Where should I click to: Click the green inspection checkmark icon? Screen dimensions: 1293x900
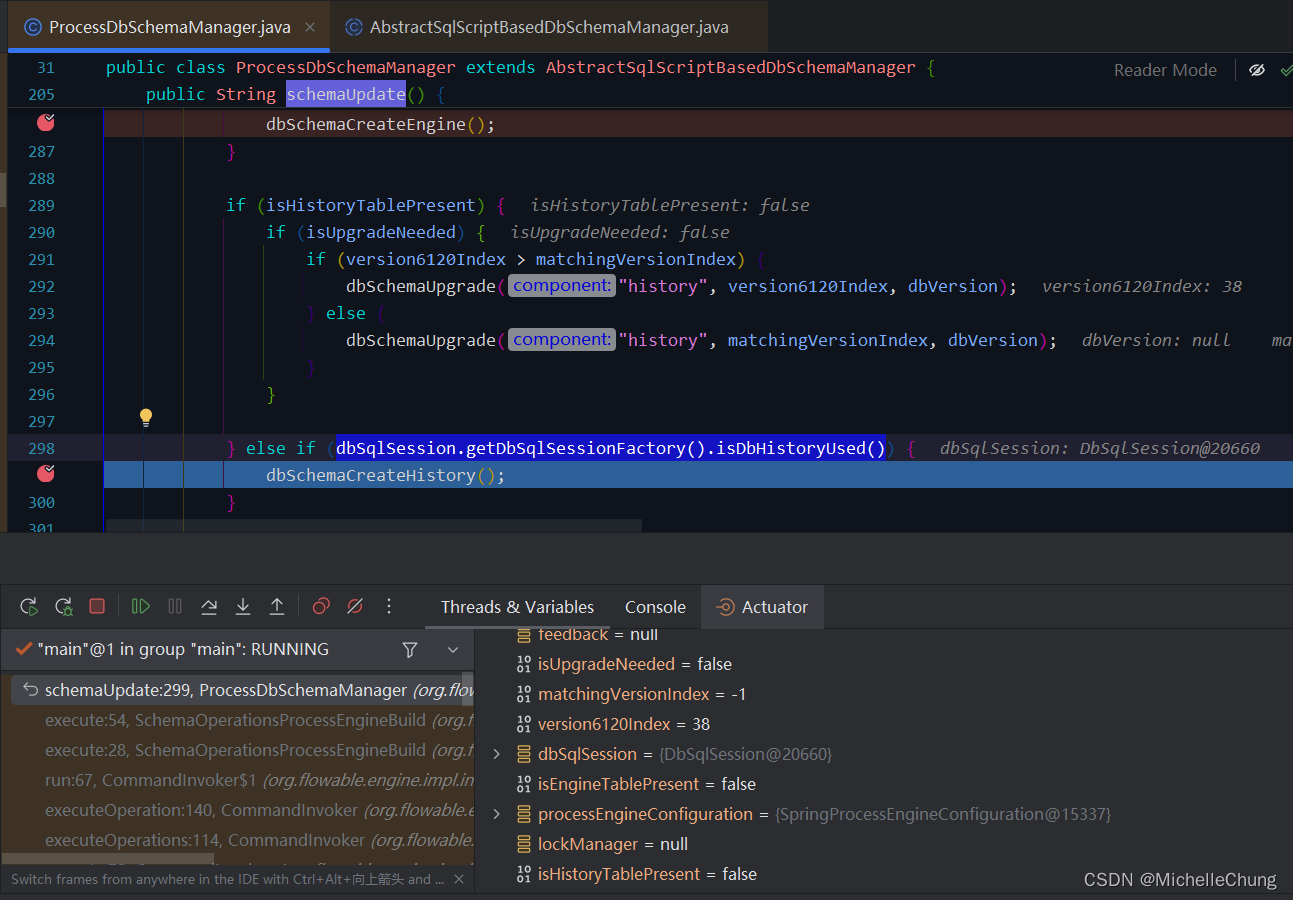[1285, 70]
